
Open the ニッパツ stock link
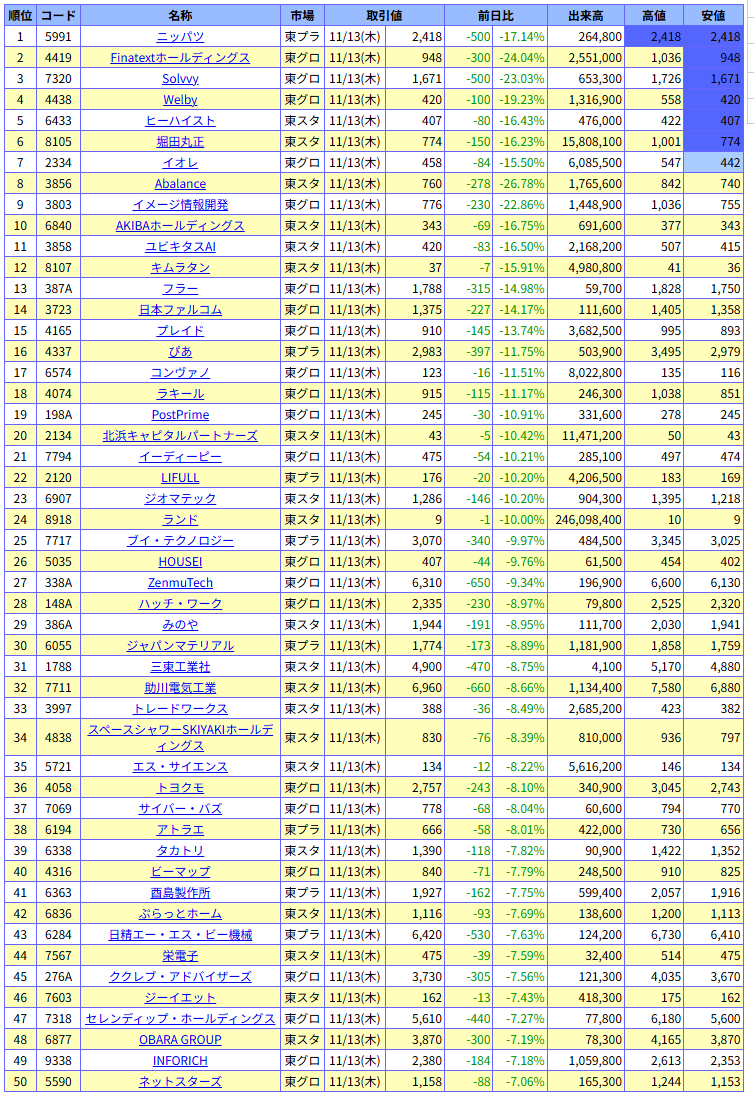coord(180,37)
